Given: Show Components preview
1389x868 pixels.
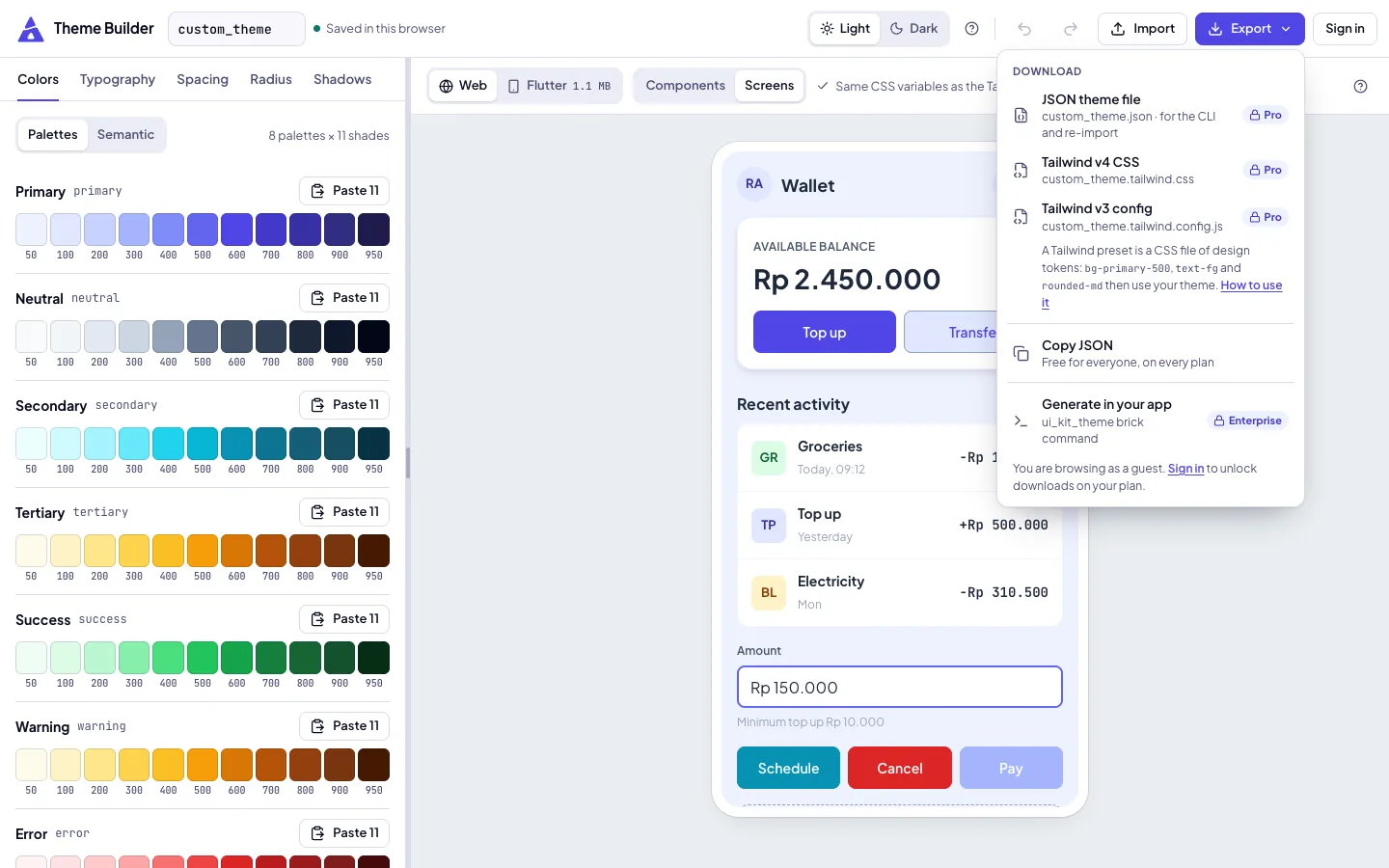Looking at the screenshot, I should click(685, 86).
